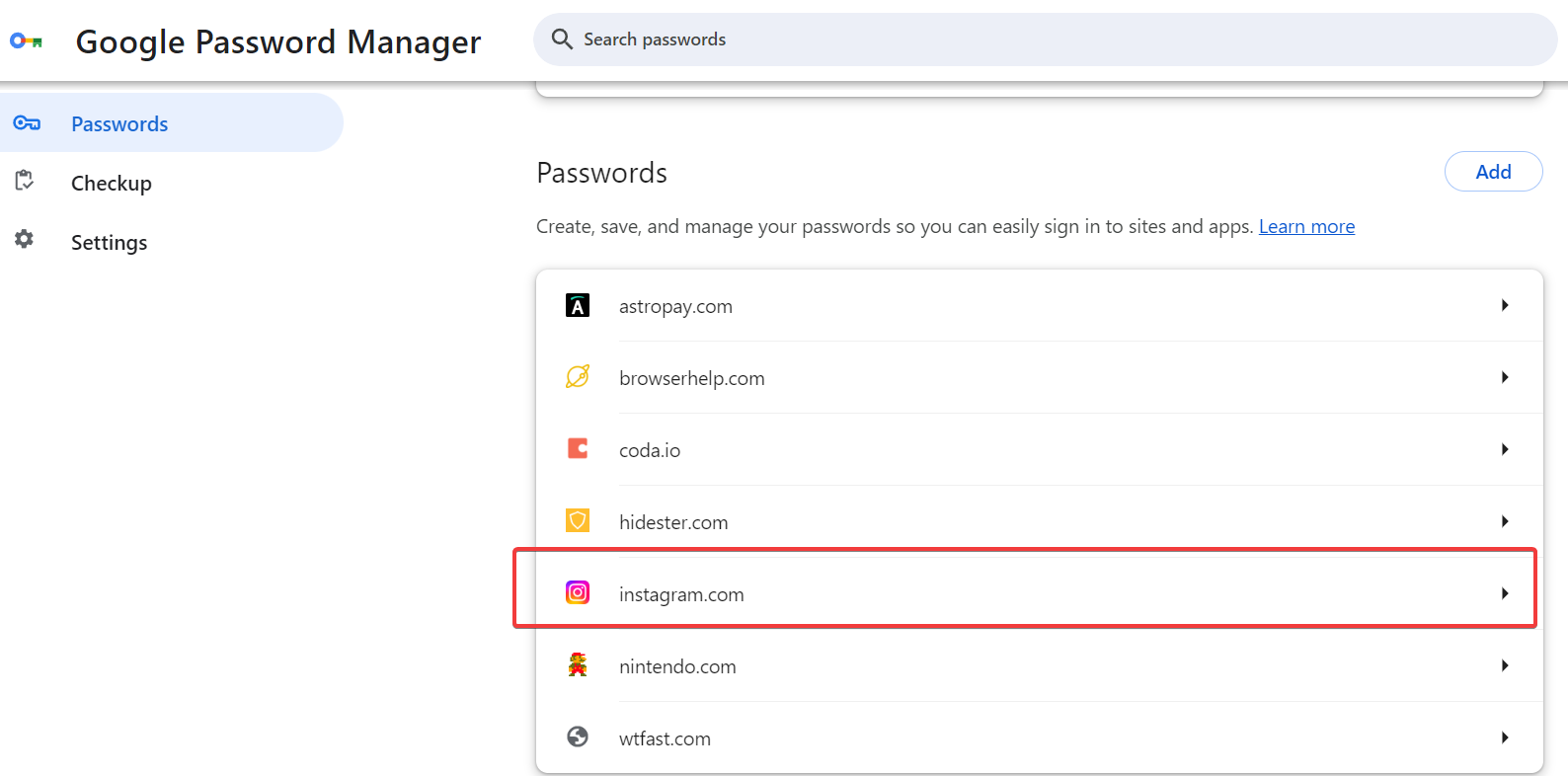Click the Settings gear icon
Image resolution: width=1568 pixels, height=776 pixels.
(x=25, y=239)
